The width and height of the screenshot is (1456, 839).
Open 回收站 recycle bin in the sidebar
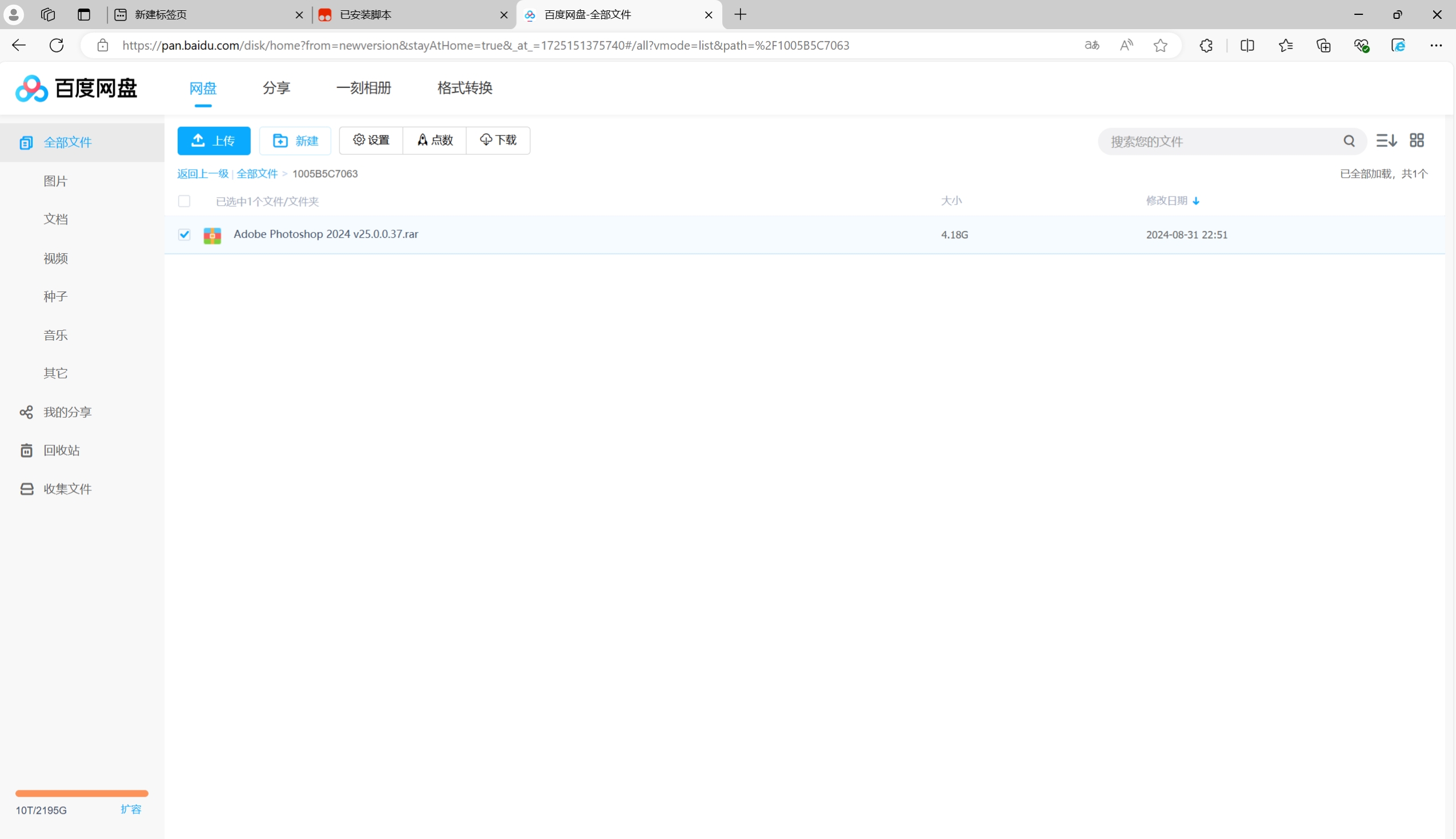[x=50, y=450]
